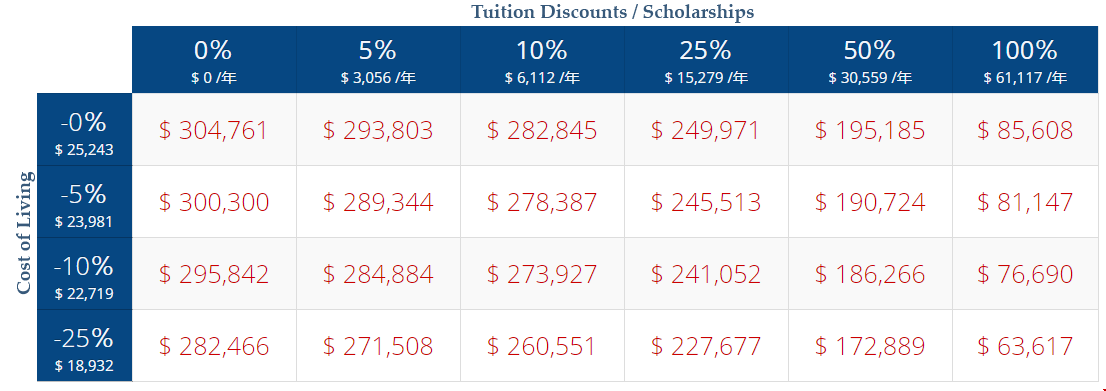
Task: Select the 25% tuition discount column header
Action: (706, 60)
